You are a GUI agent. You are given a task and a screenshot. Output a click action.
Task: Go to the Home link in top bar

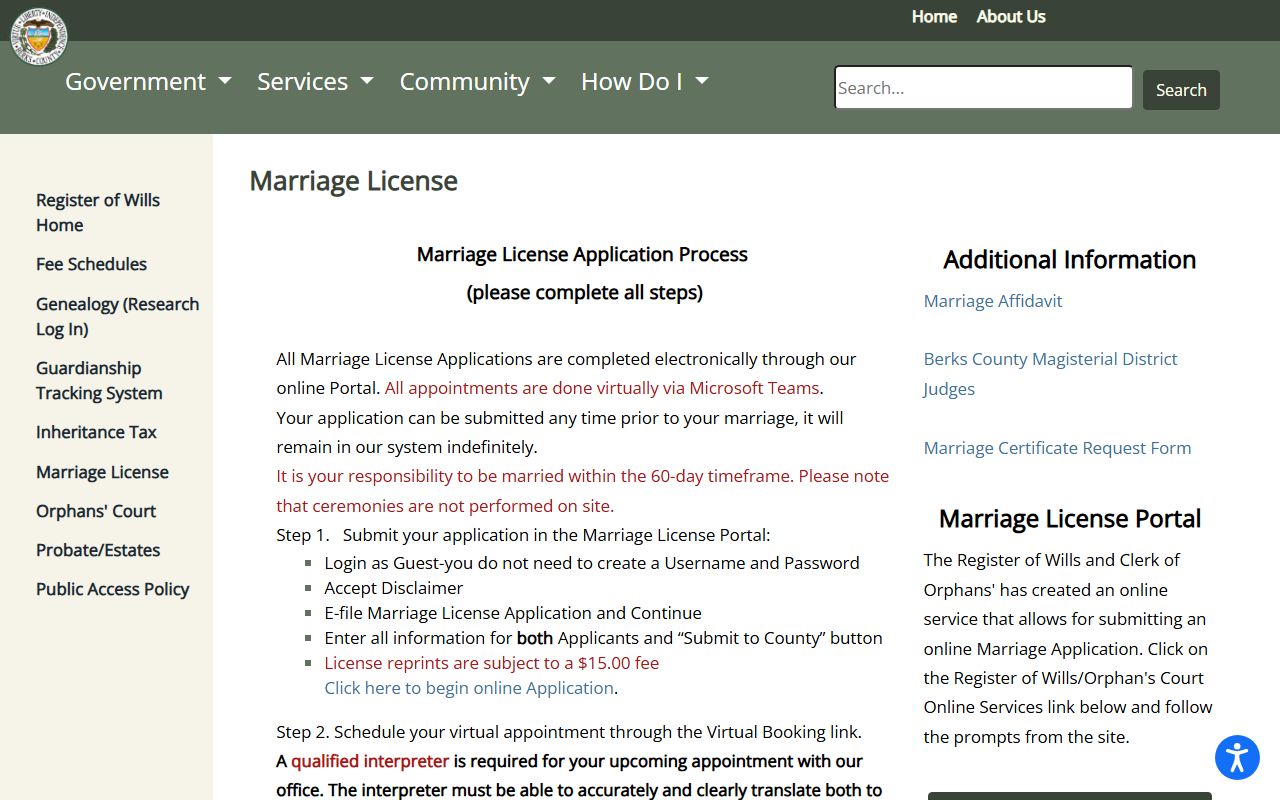[934, 16]
